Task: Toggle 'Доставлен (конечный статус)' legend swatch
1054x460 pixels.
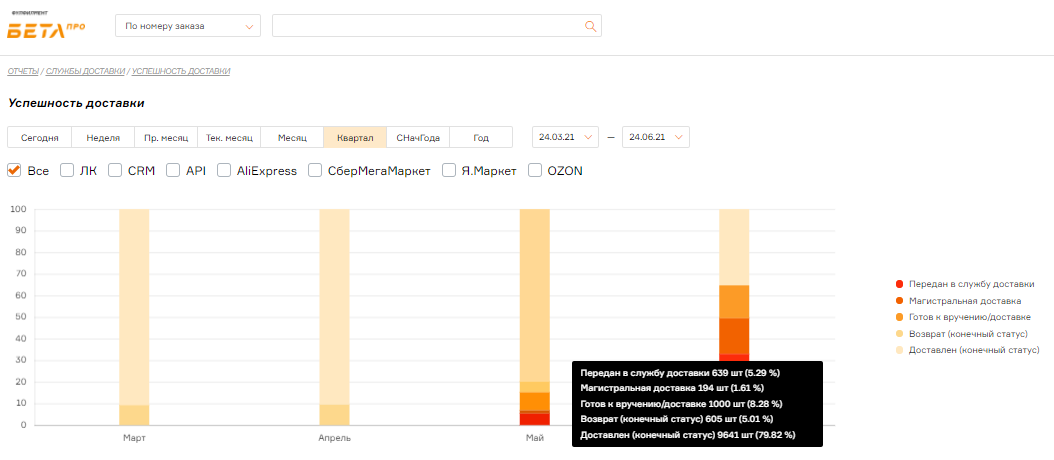Action: pyautogui.click(x=899, y=350)
